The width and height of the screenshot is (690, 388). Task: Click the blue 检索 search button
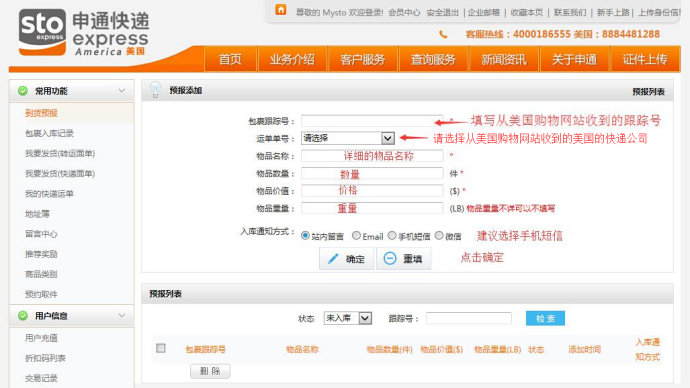tap(545, 318)
